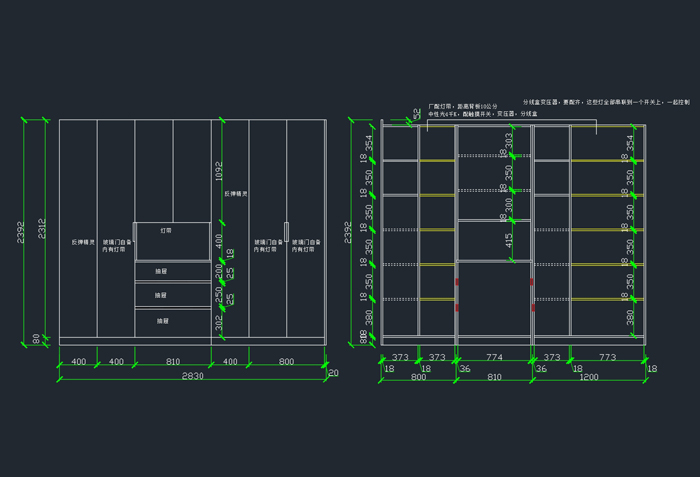The image size is (700, 477).
Task: Click the 灯带 label in the center compartment
Action: [x=166, y=230]
